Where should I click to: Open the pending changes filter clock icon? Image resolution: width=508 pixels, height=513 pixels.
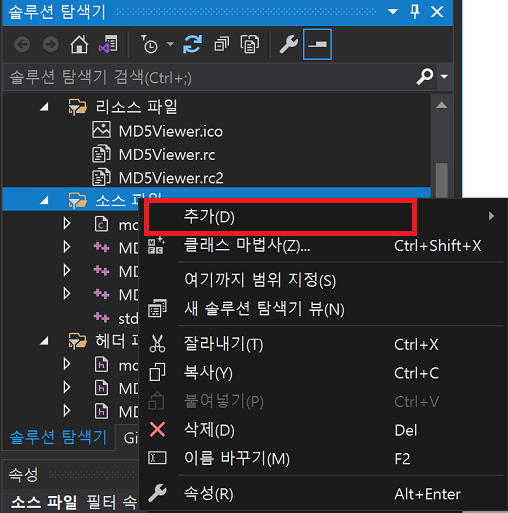(149, 44)
